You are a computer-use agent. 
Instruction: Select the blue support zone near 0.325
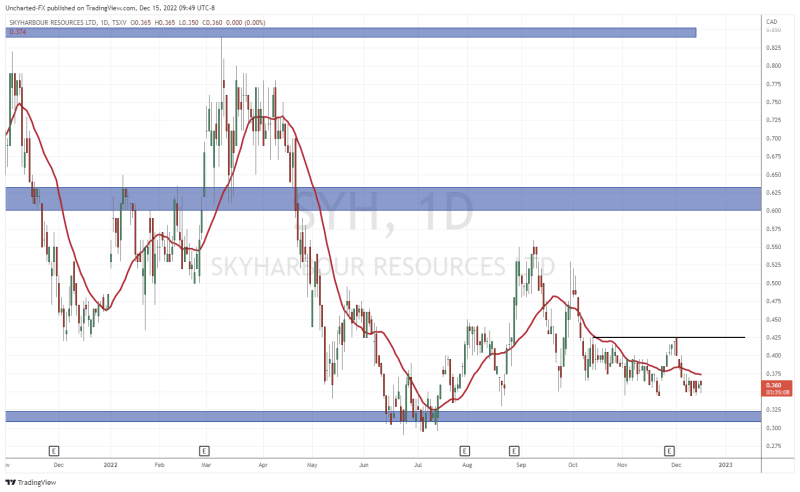coord(383,416)
